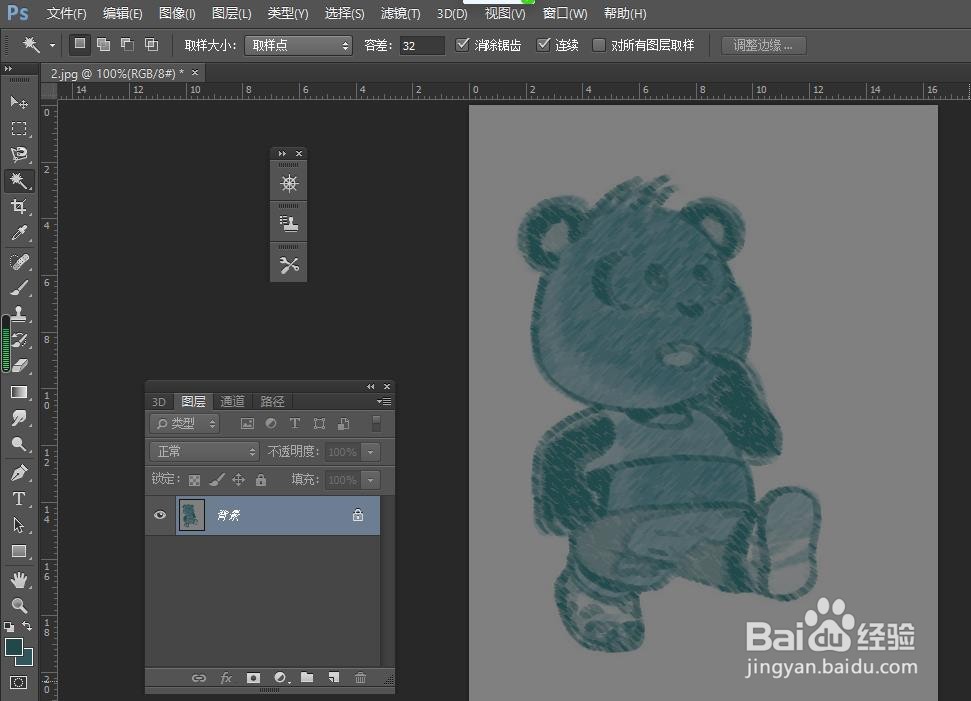The height and width of the screenshot is (701, 971).
Task: Select the Rectangular Marquee tool
Action: pyautogui.click(x=19, y=128)
